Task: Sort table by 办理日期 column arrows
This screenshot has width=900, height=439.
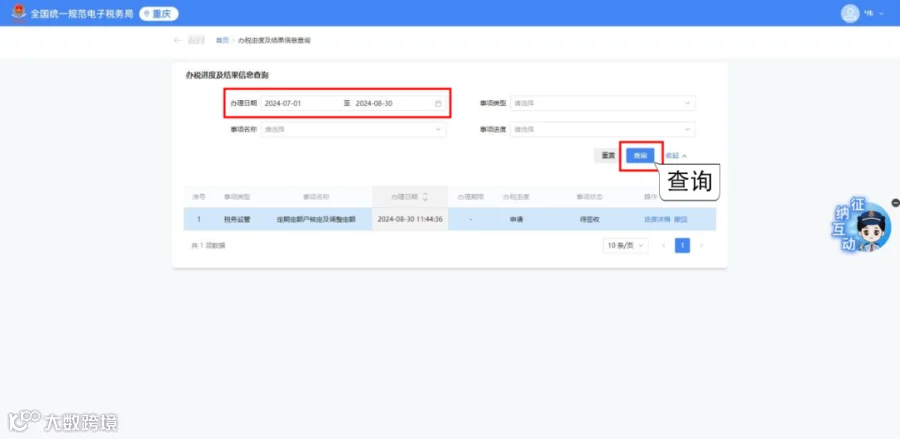Action: 425,197
